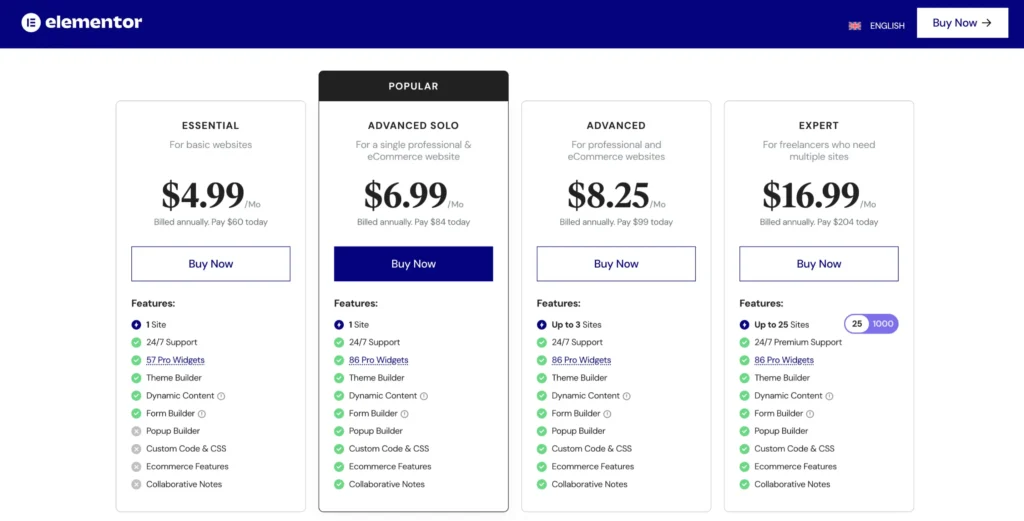Click Dynamic Content info icon in Advanced Solo
Viewport: 1024px width, 521px height.
pyautogui.click(x=424, y=396)
